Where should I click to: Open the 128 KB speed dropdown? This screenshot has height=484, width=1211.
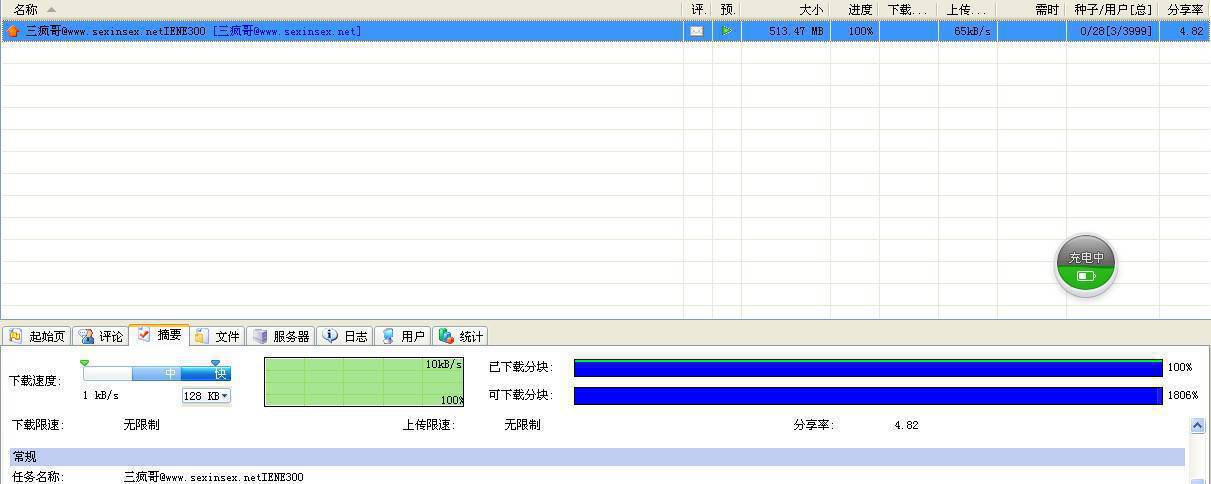pos(206,396)
